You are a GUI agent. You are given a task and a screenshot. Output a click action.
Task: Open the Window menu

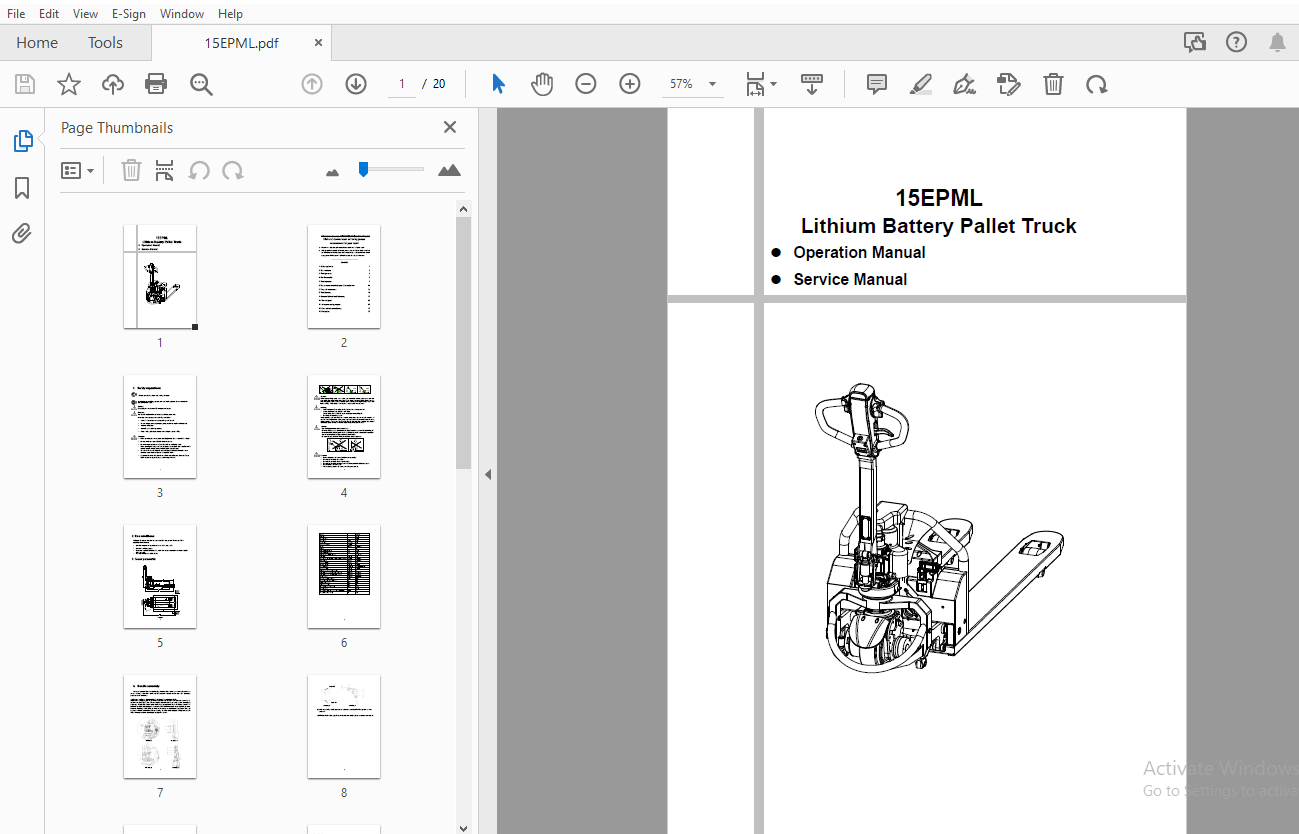point(182,14)
